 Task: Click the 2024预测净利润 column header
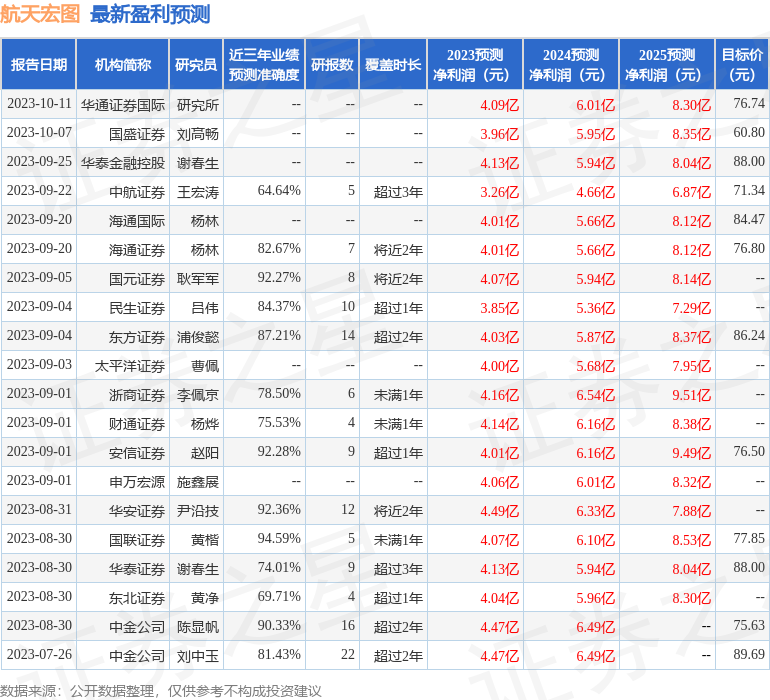[x=571, y=64]
